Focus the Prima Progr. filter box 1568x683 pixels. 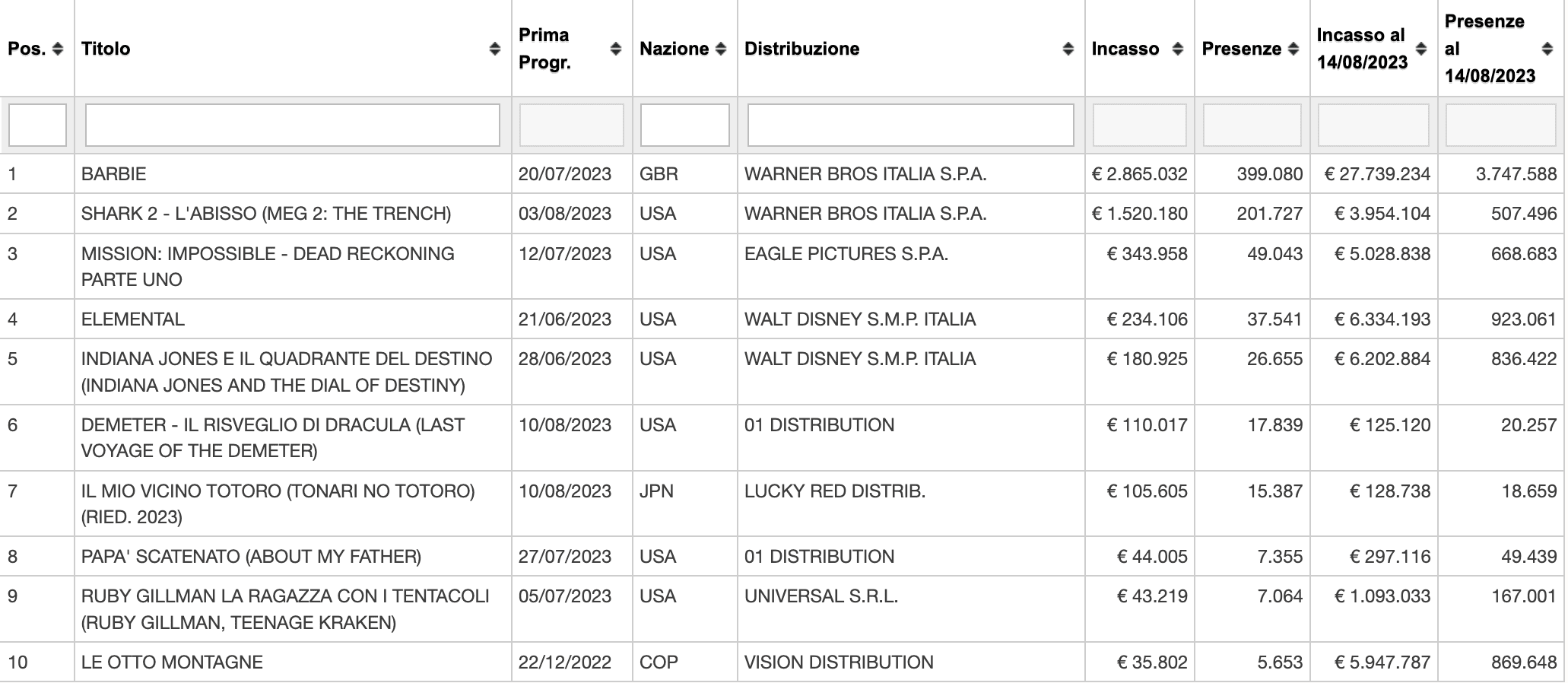point(572,125)
